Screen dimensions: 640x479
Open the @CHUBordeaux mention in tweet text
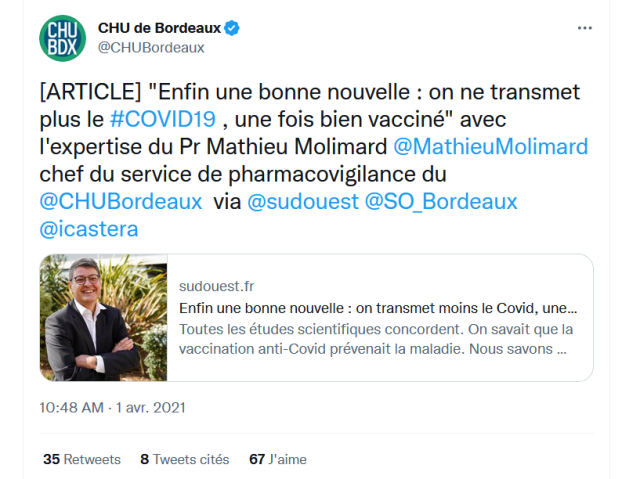coord(121,202)
